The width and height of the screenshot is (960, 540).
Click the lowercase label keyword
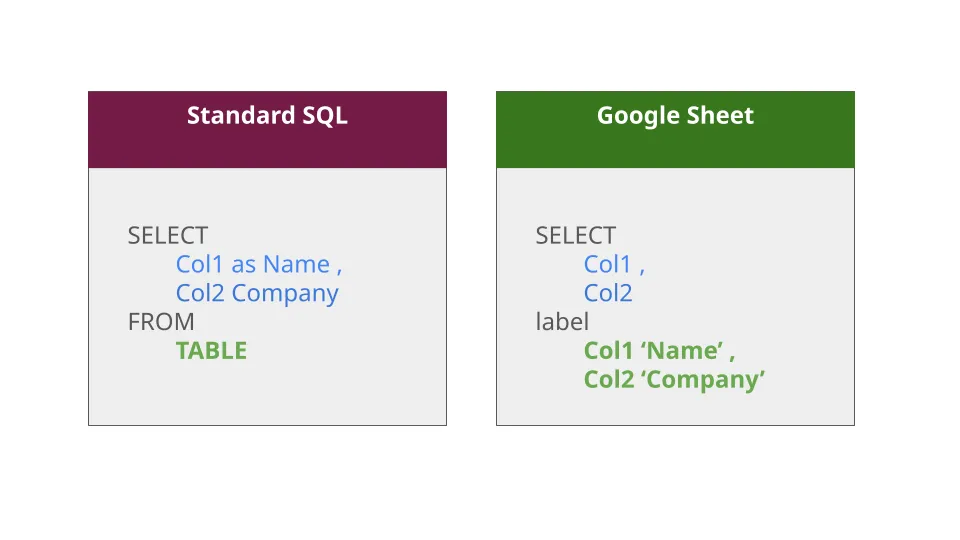coord(562,322)
